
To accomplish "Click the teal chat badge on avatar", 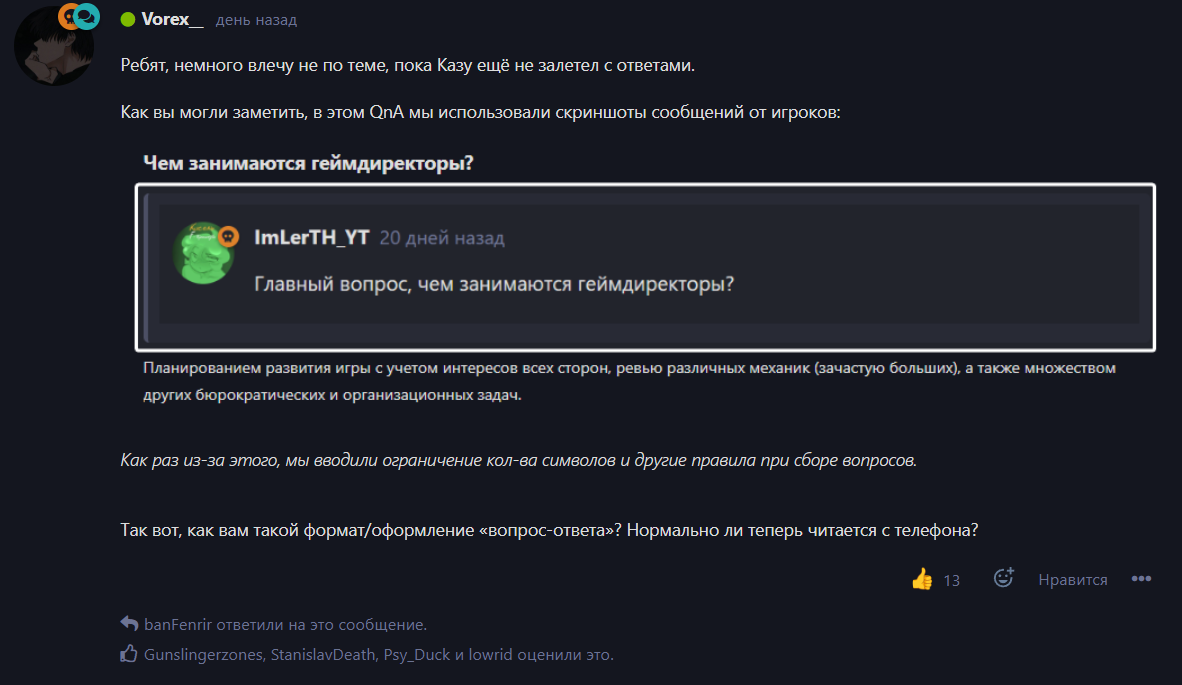I will coord(87,16).
